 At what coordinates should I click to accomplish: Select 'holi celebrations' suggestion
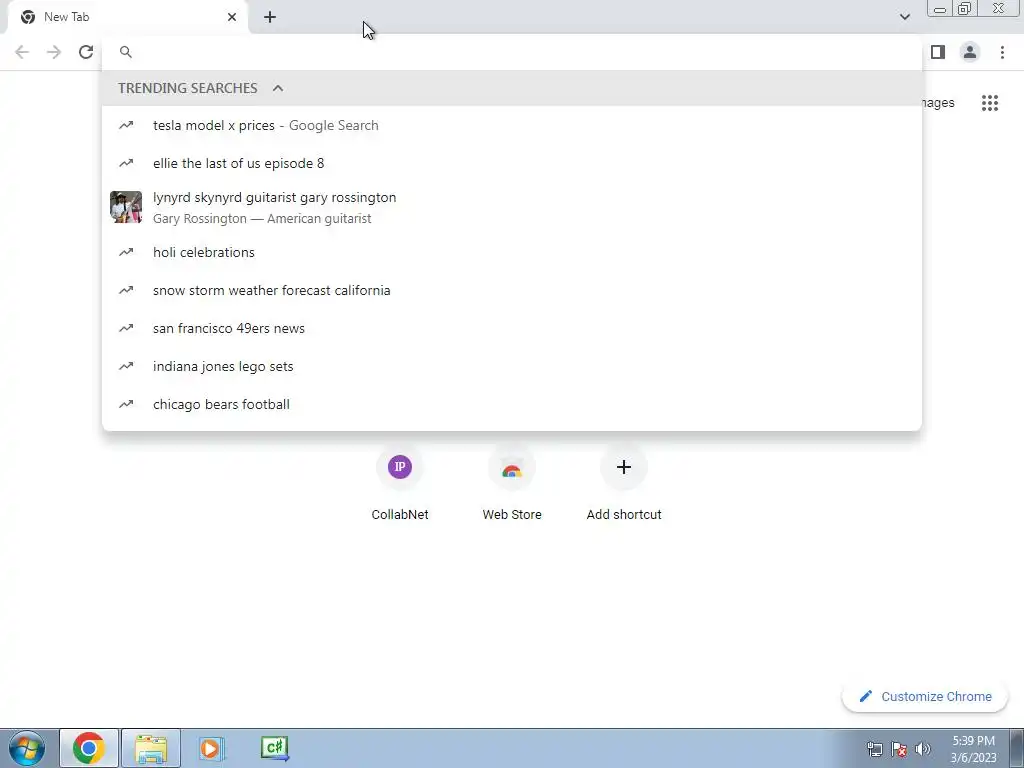tap(512, 252)
